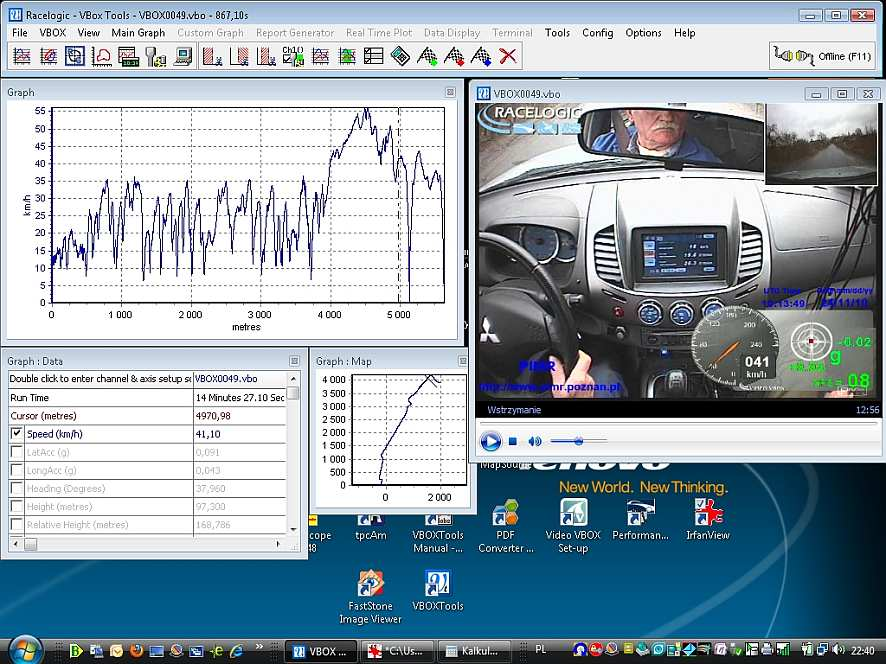Switch to the C:\Us... taskbar window
Screen dimensions: 886x664
(x=397, y=651)
